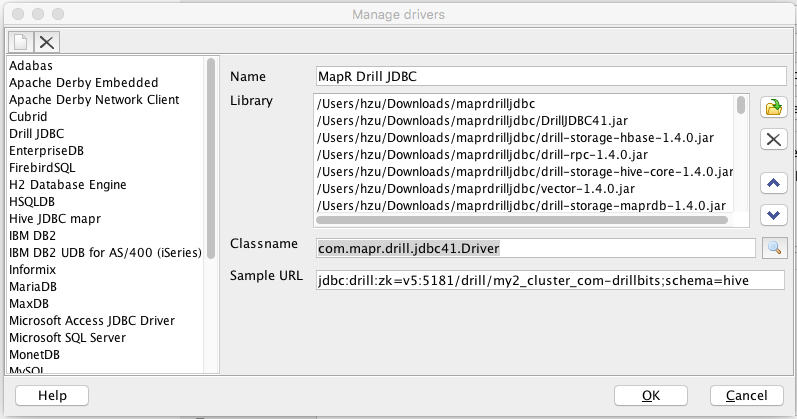This screenshot has height=419, width=797.
Task: Click library list vertical scrollbar
Action: [x=741, y=105]
